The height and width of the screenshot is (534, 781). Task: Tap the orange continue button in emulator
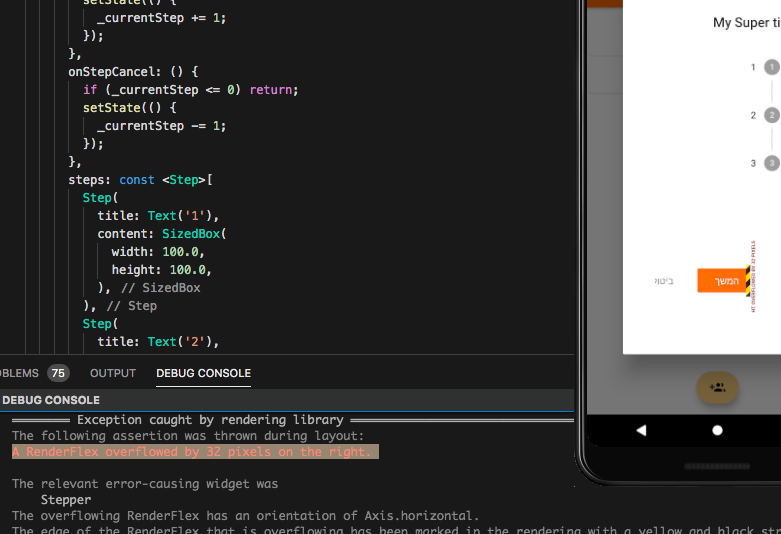pyautogui.click(x=723, y=280)
